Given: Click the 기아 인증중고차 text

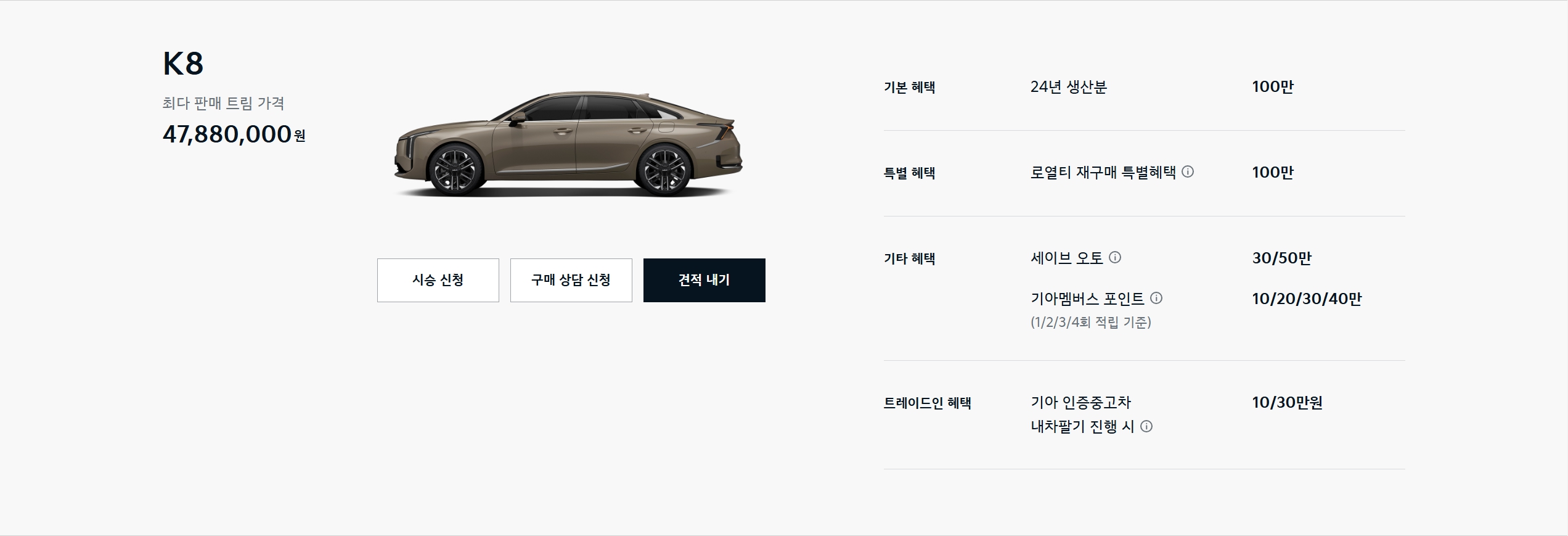Looking at the screenshot, I should (x=1081, y=402).
